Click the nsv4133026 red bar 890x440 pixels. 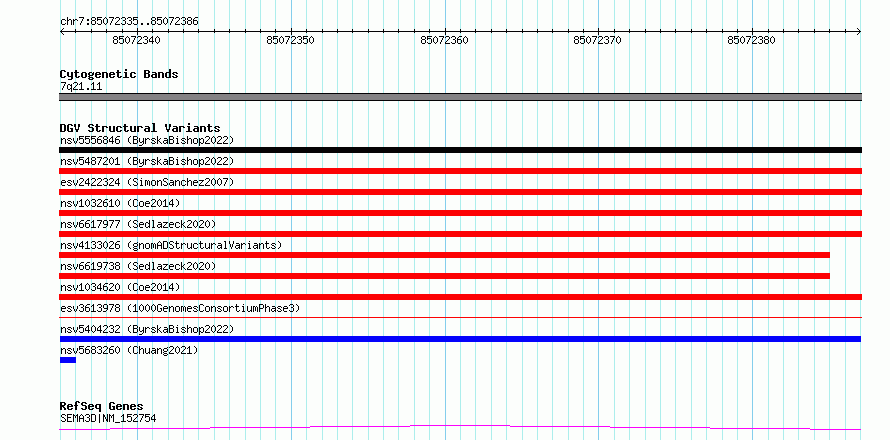(444, 255)
